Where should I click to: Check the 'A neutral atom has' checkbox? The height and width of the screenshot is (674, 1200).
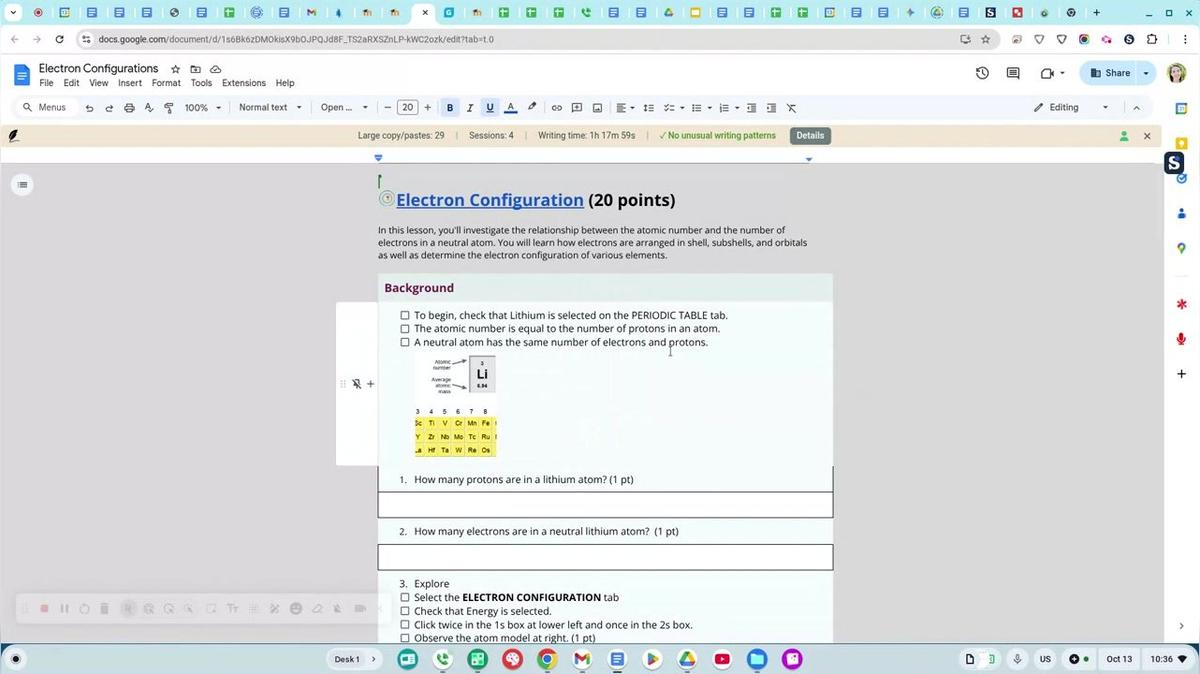(x=405, y=343)
